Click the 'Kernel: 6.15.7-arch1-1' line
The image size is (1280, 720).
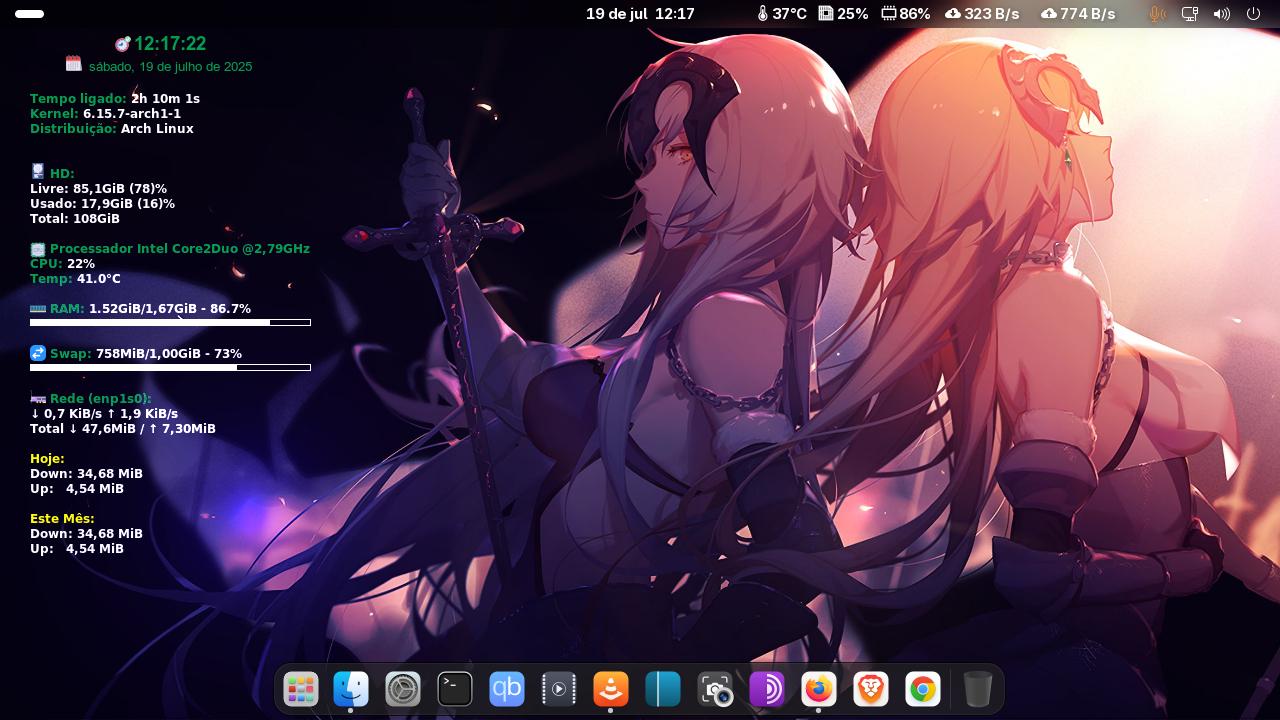[x=105, y=114]
